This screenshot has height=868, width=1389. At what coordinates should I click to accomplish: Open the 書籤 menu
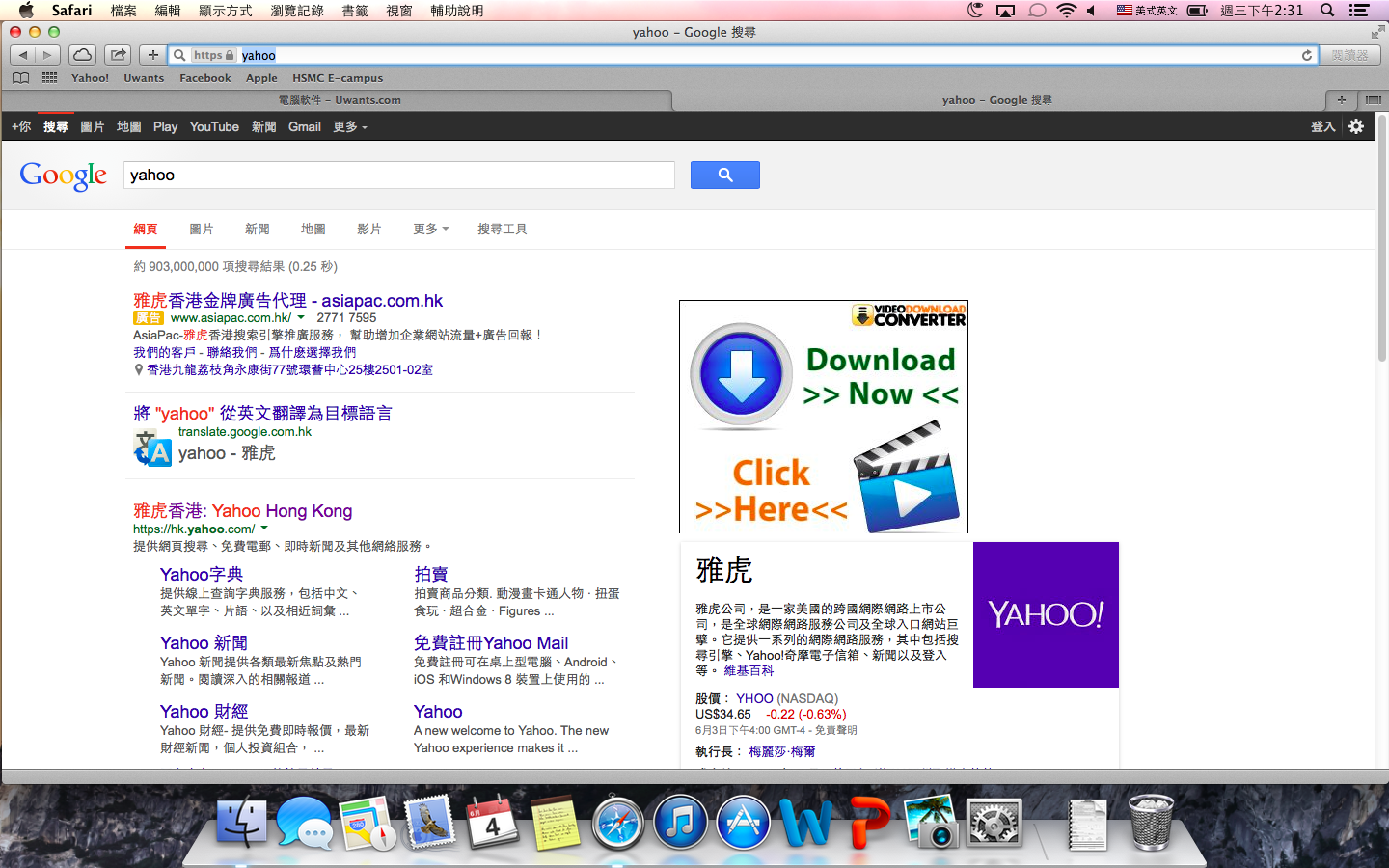pos(355,11)
